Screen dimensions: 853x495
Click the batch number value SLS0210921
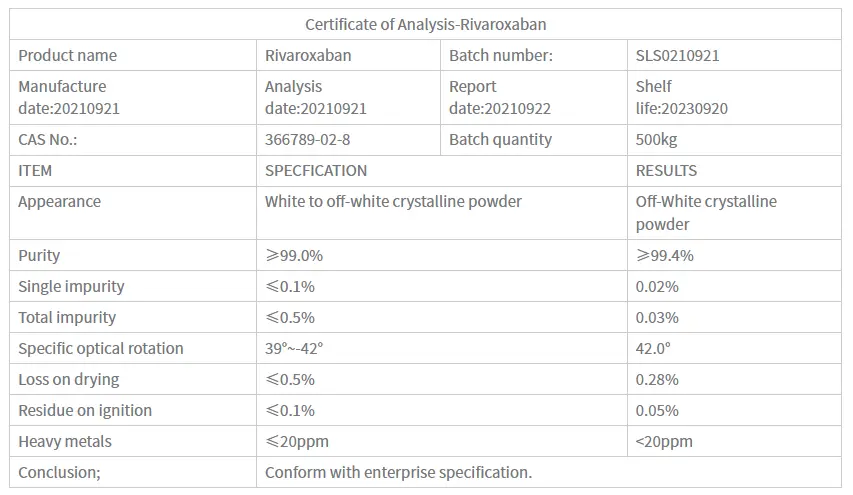click(677, 55)
